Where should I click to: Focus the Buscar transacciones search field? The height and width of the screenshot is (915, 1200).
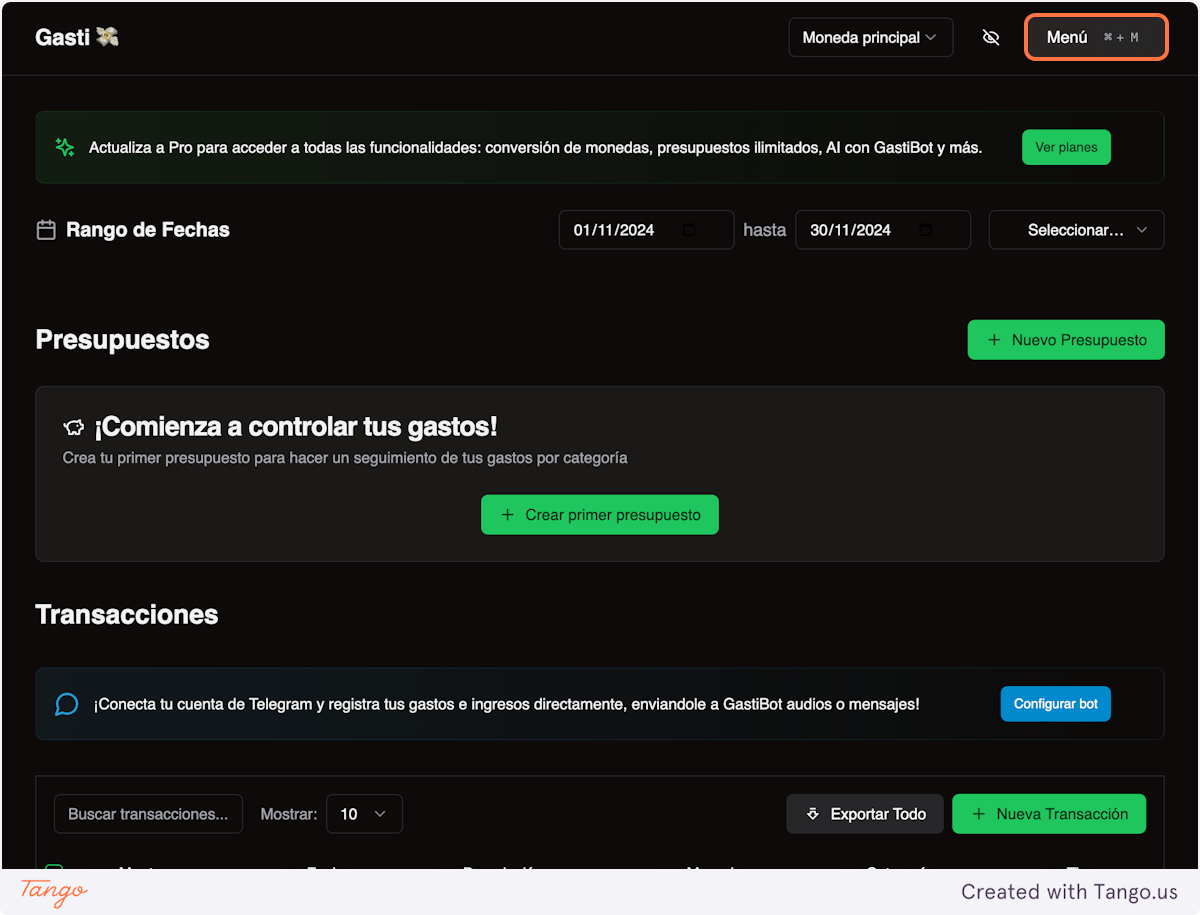148,814
